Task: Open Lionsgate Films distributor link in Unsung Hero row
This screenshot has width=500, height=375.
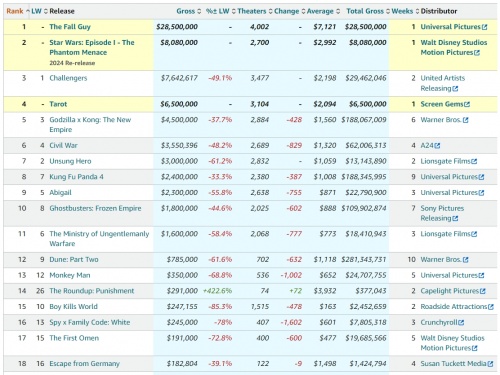Action: tap(445, 161)
